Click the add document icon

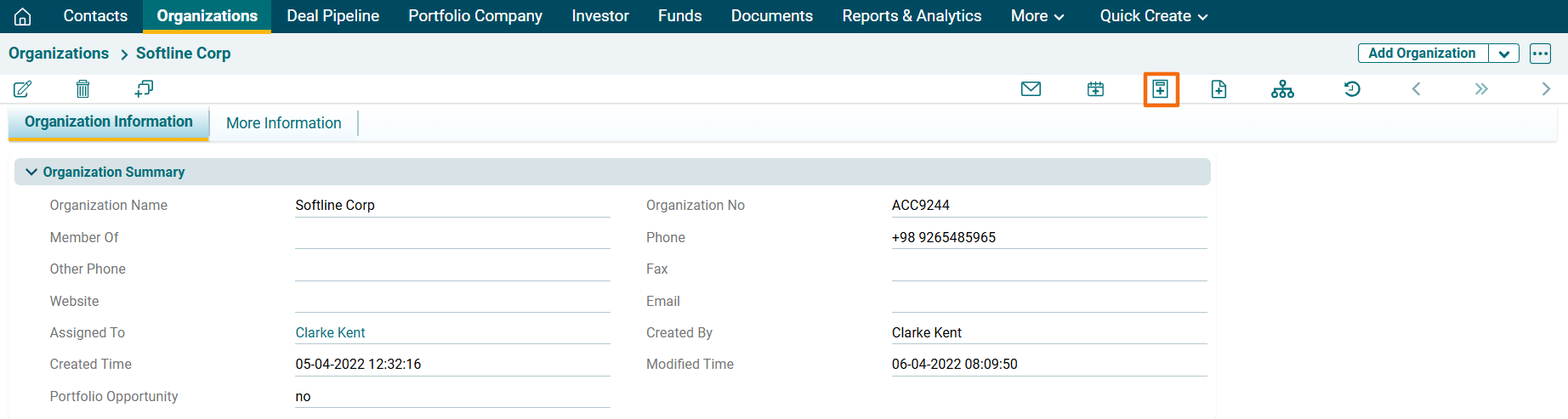point(1219,88)
